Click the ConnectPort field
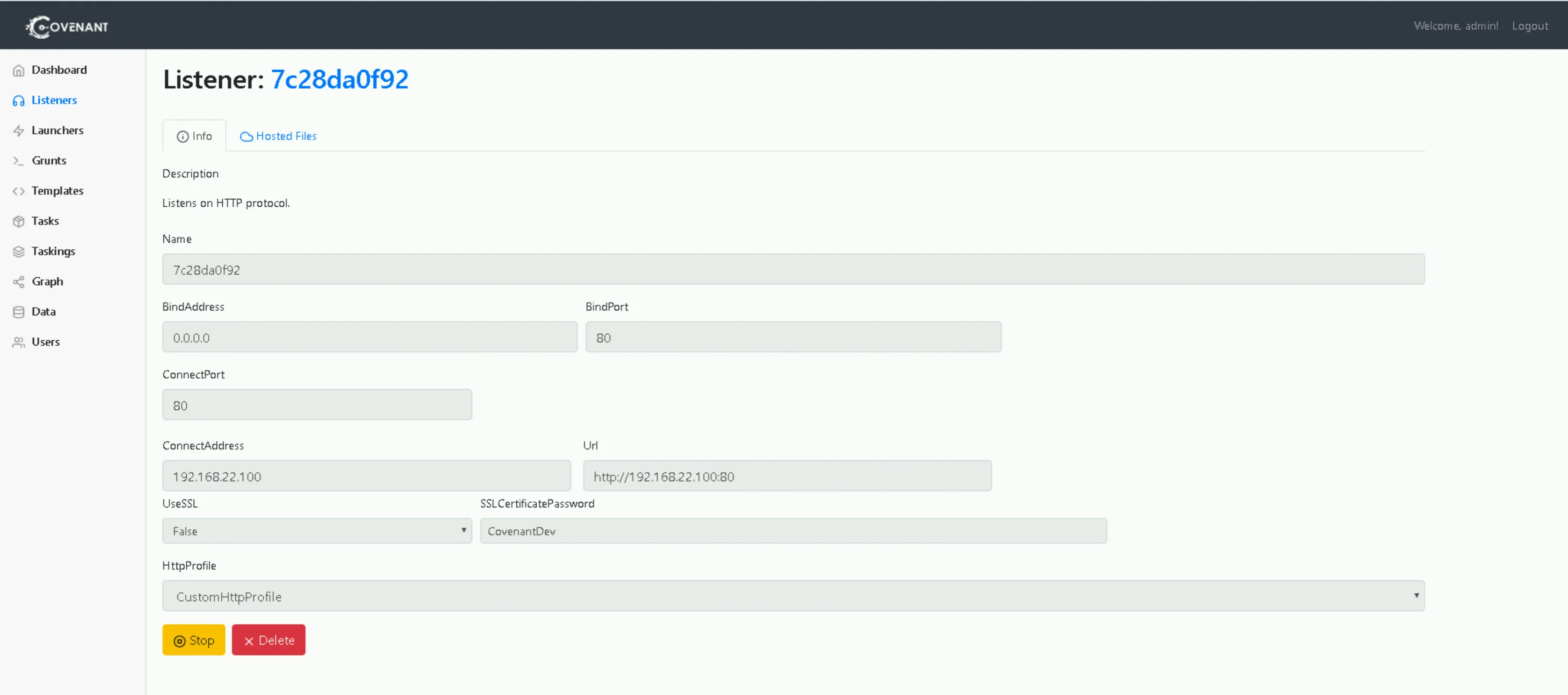This screenshot has height=695, width=1568. click(x=317, y=405)
